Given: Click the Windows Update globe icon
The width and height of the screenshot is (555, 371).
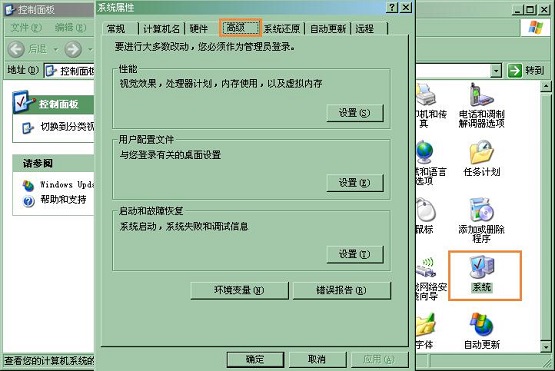Looking at the screenshot, I should click(x=28, y=185).
